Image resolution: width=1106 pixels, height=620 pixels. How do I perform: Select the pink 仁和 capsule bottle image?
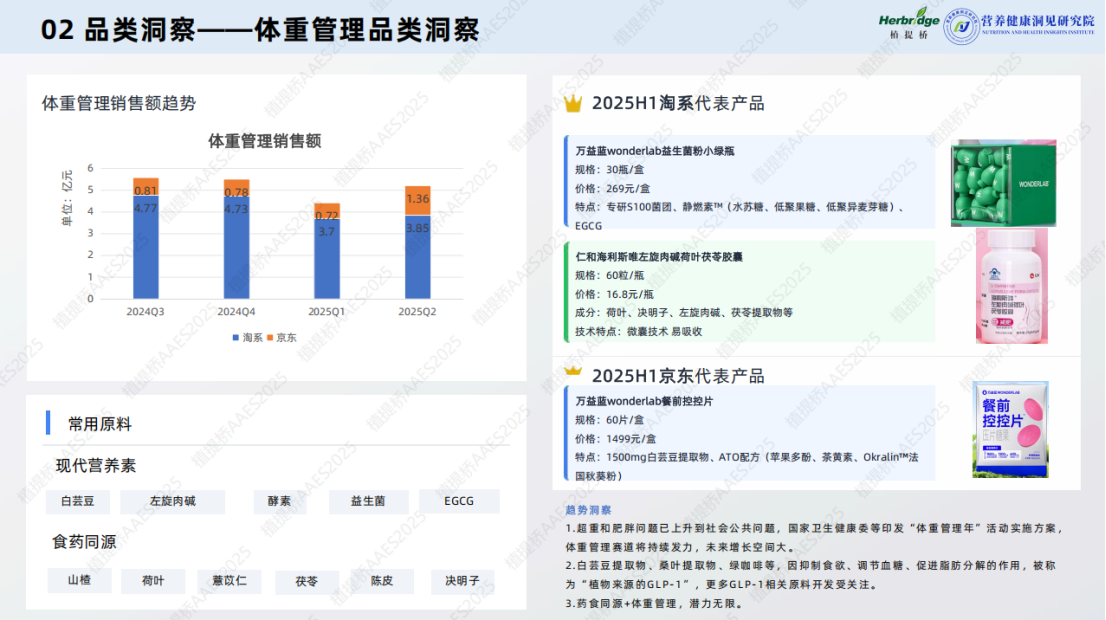(x=1011, y=286)
